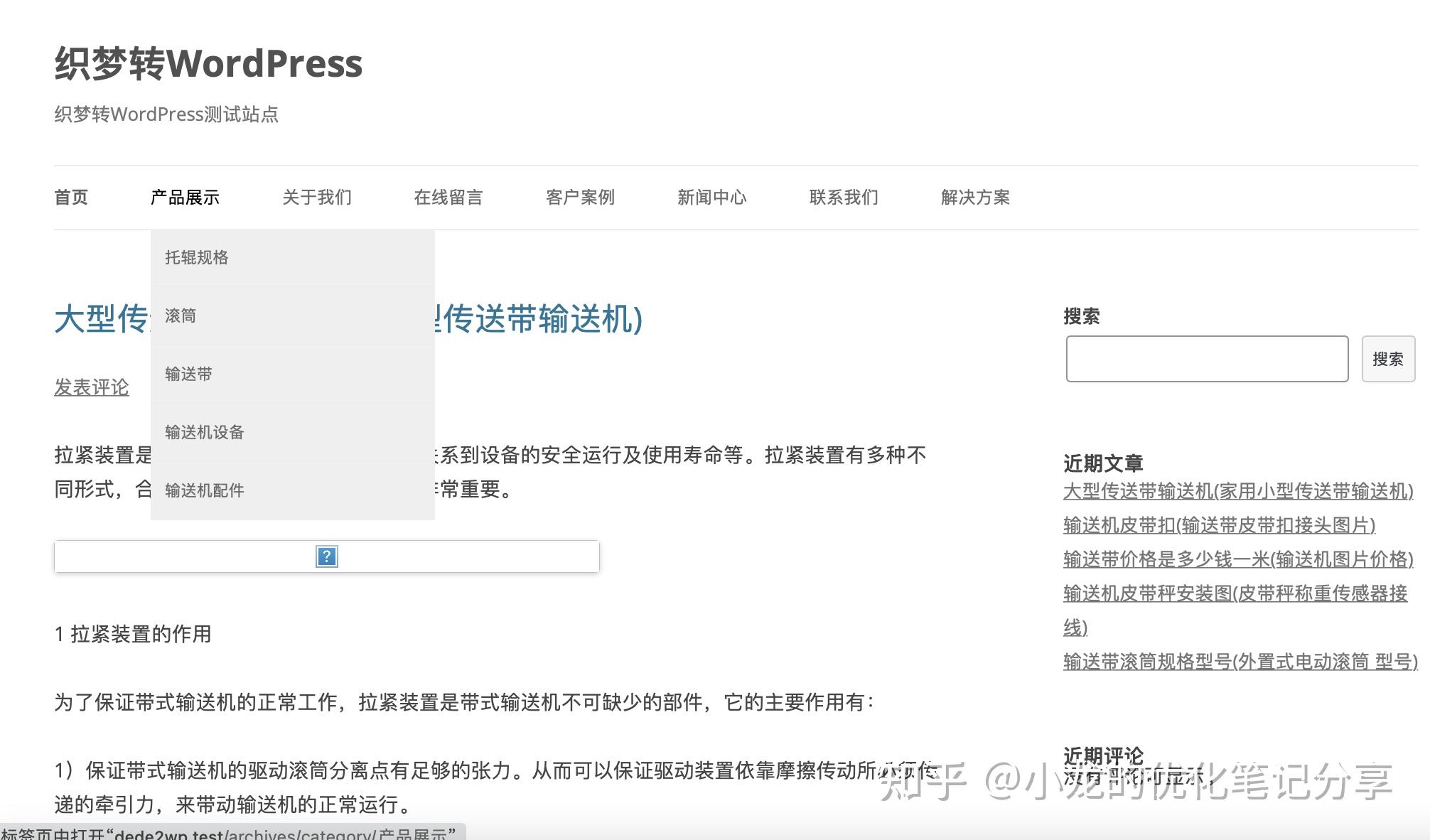Image resolution: width=1430 pixels, height=840 pixels.
Task: Click the 搜索 widget heading label
Action: 1082,316
